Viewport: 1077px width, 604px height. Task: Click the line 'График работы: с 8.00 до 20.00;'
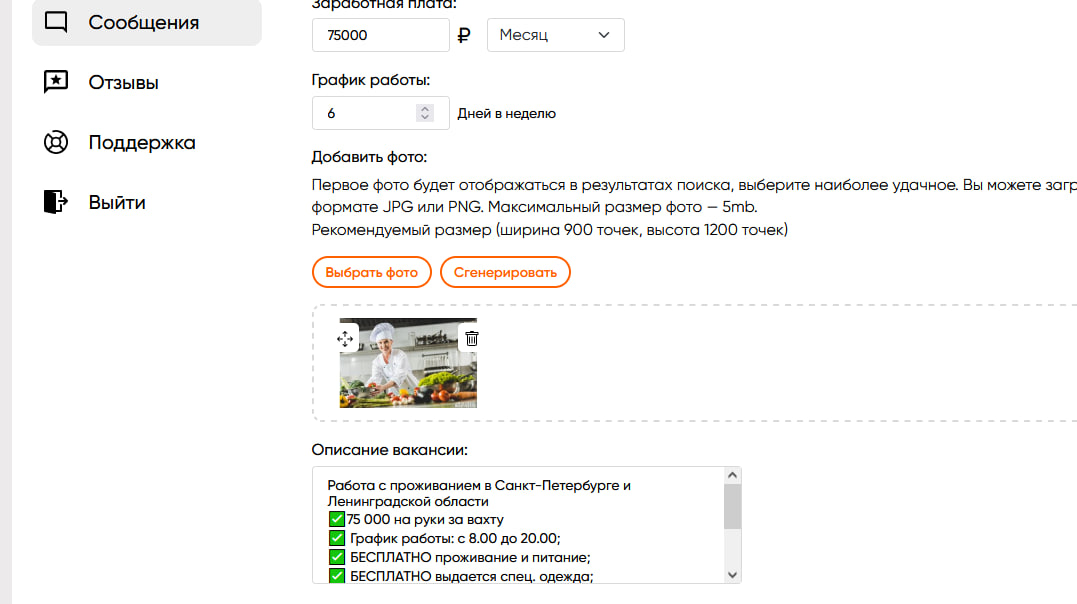455,538
